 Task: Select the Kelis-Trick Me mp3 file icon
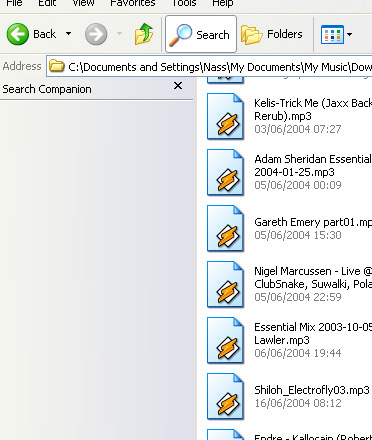pos(225,116)
